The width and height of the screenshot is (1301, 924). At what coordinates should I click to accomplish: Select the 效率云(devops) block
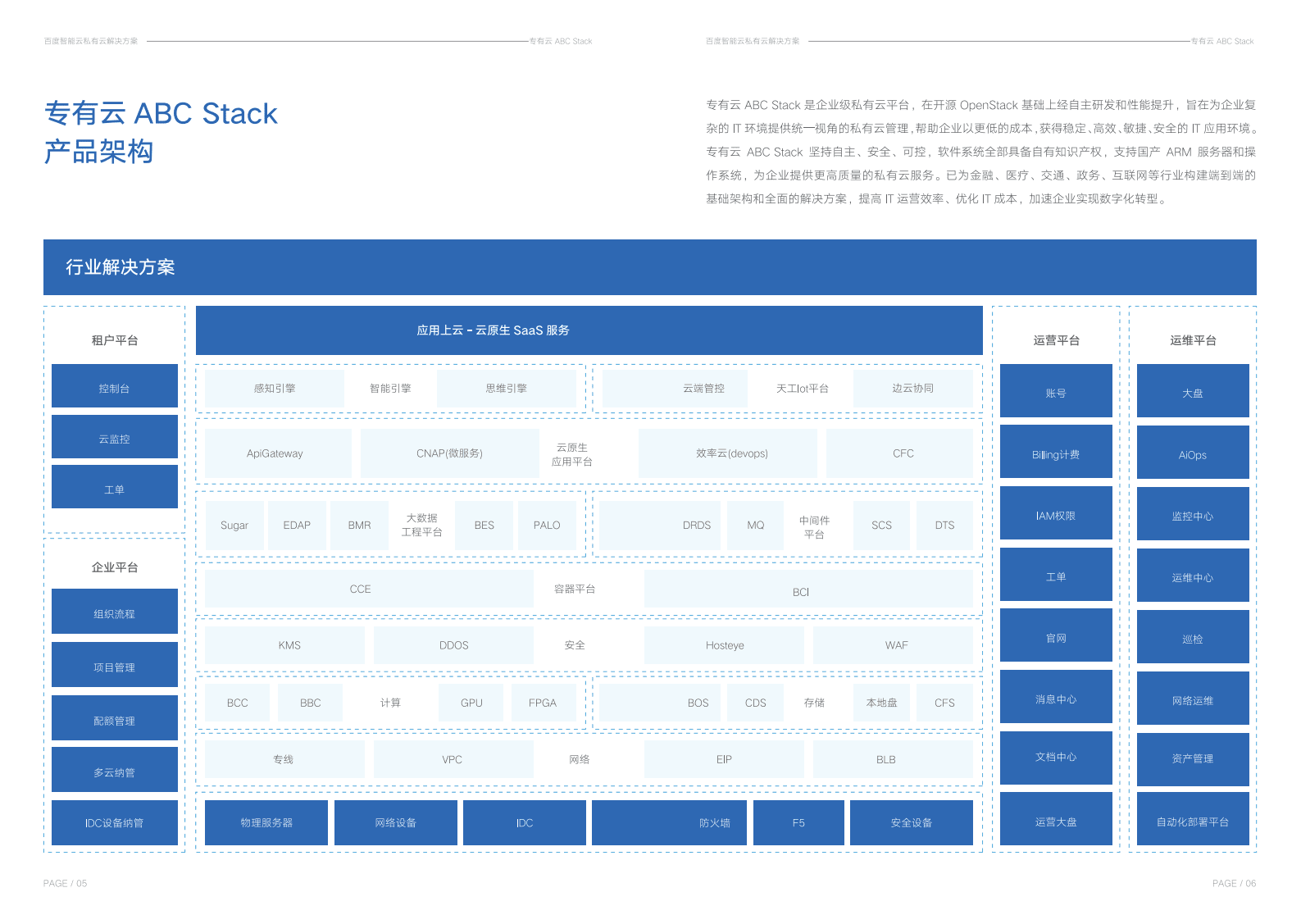coord(728,453)
